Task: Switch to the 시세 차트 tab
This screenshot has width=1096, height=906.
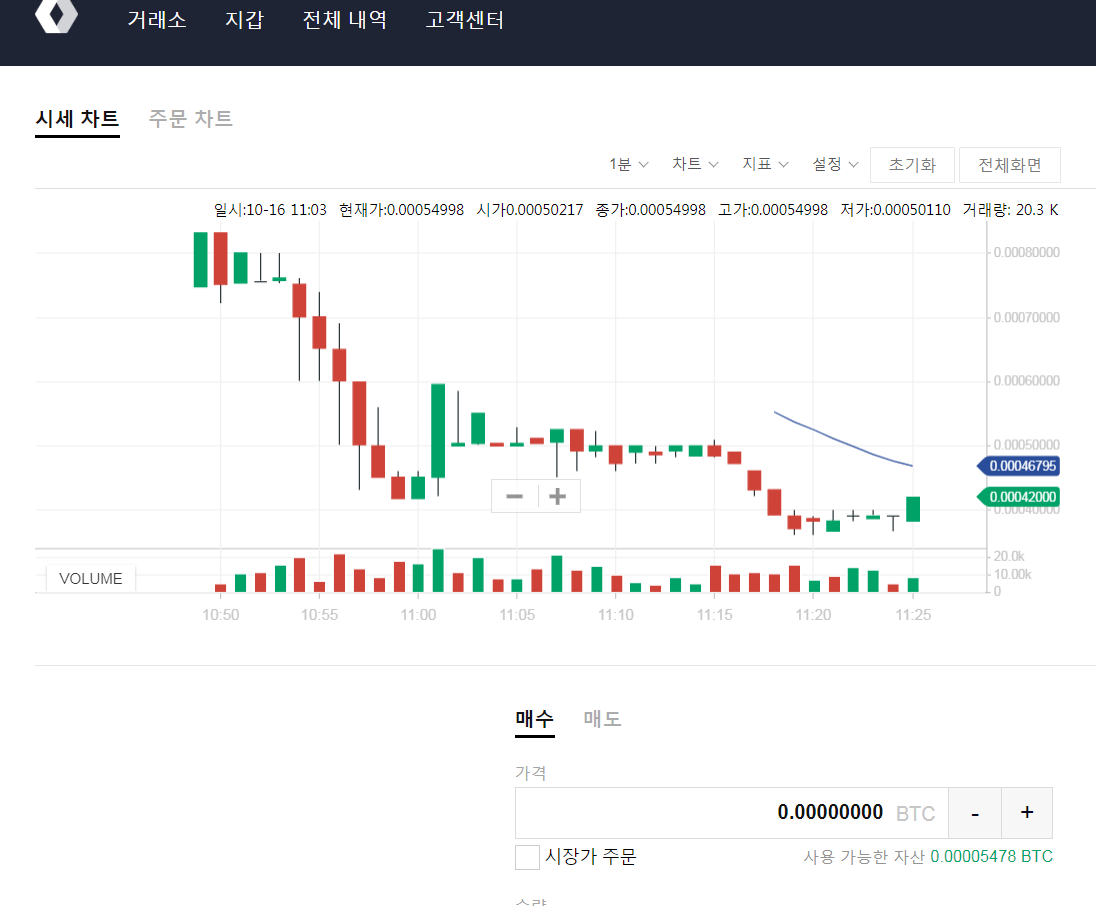Action: 78,119
